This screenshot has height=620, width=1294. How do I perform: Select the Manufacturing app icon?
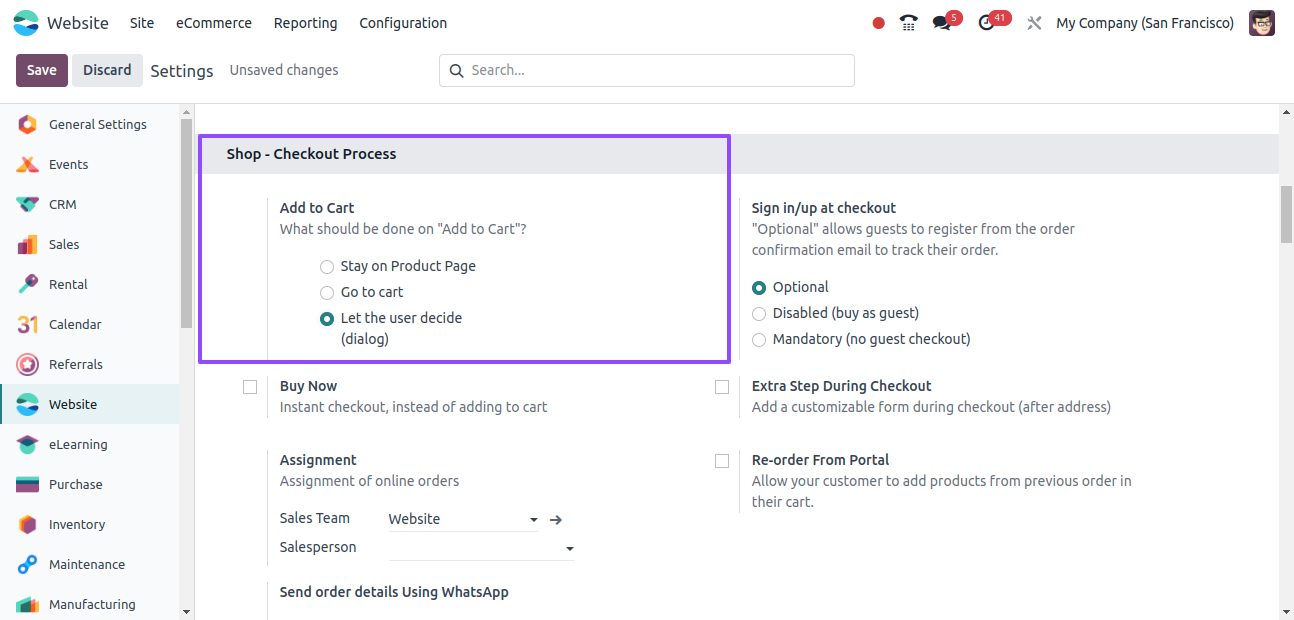tap(28, 604)
